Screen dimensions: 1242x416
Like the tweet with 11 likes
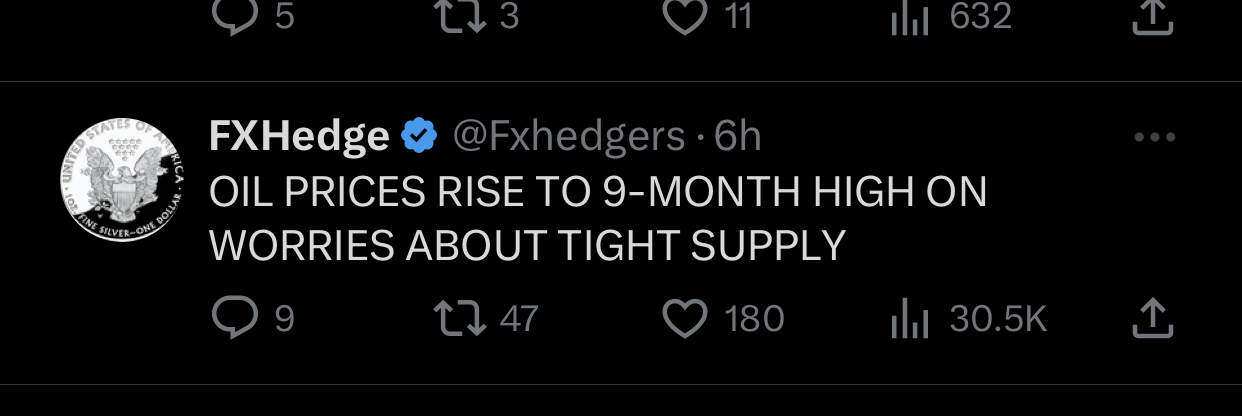pos(686,17)
